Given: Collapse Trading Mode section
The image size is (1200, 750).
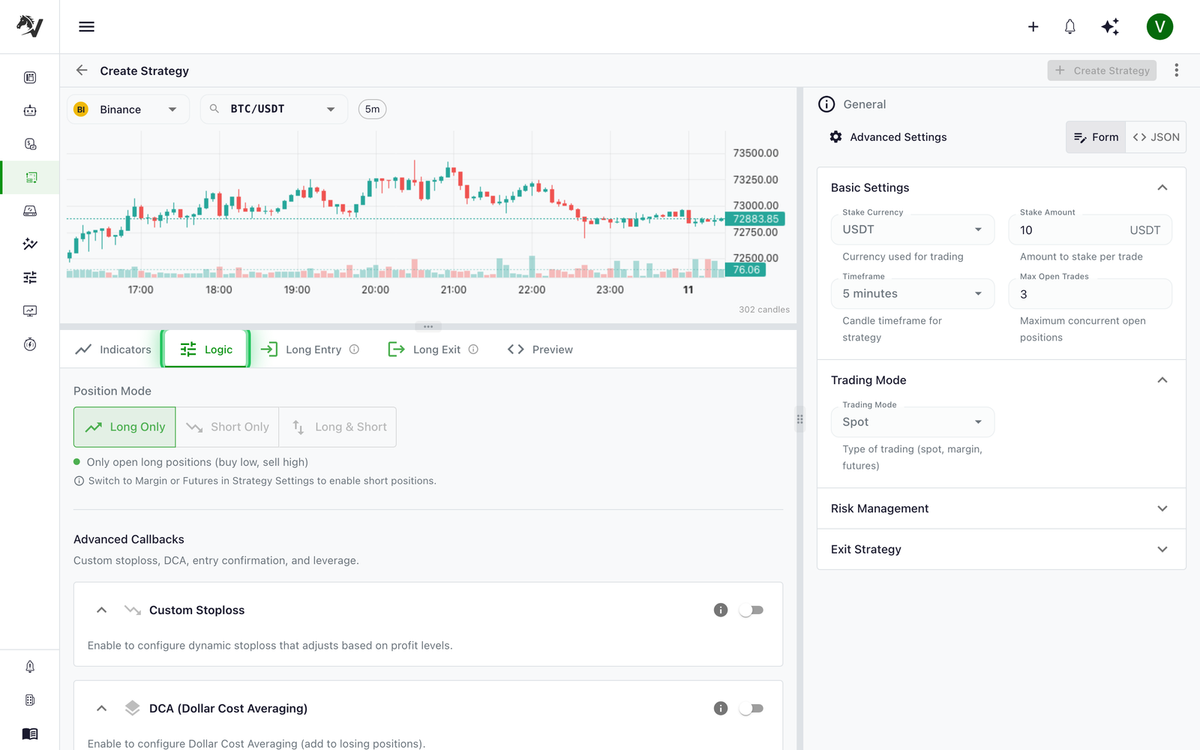Looking at the screenshot, I should pos(1162,380).
